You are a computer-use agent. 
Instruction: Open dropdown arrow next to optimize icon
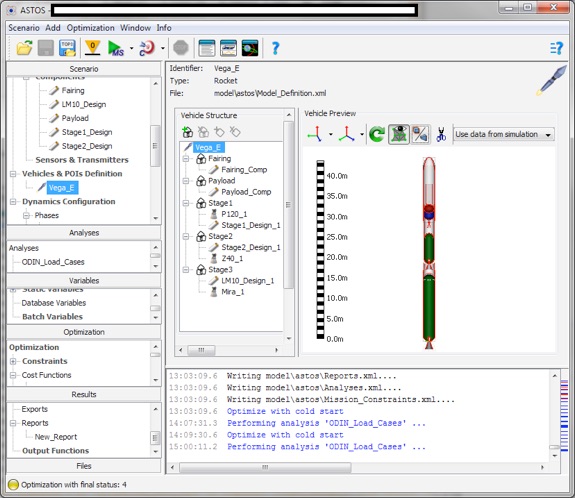click(162, 48)
